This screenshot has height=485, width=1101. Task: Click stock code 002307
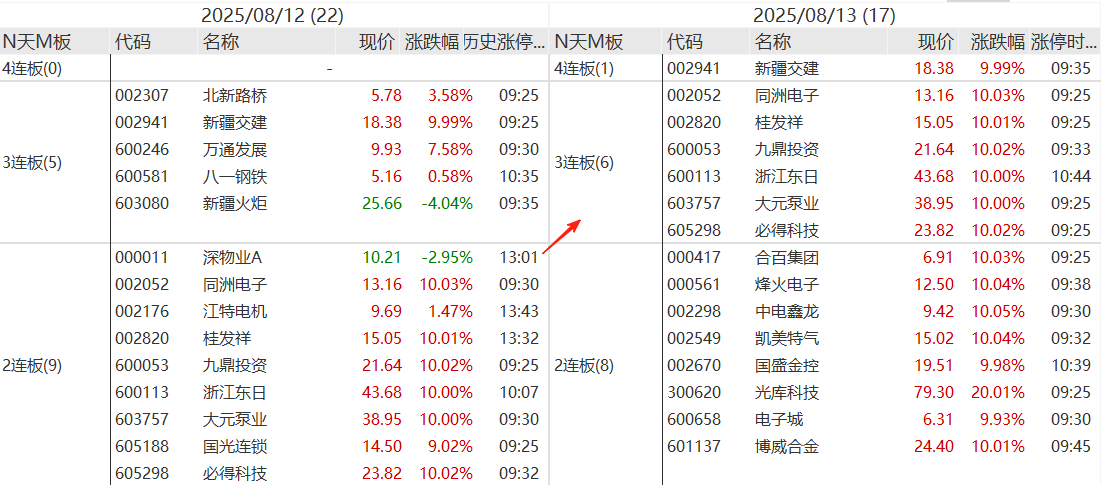142,95
